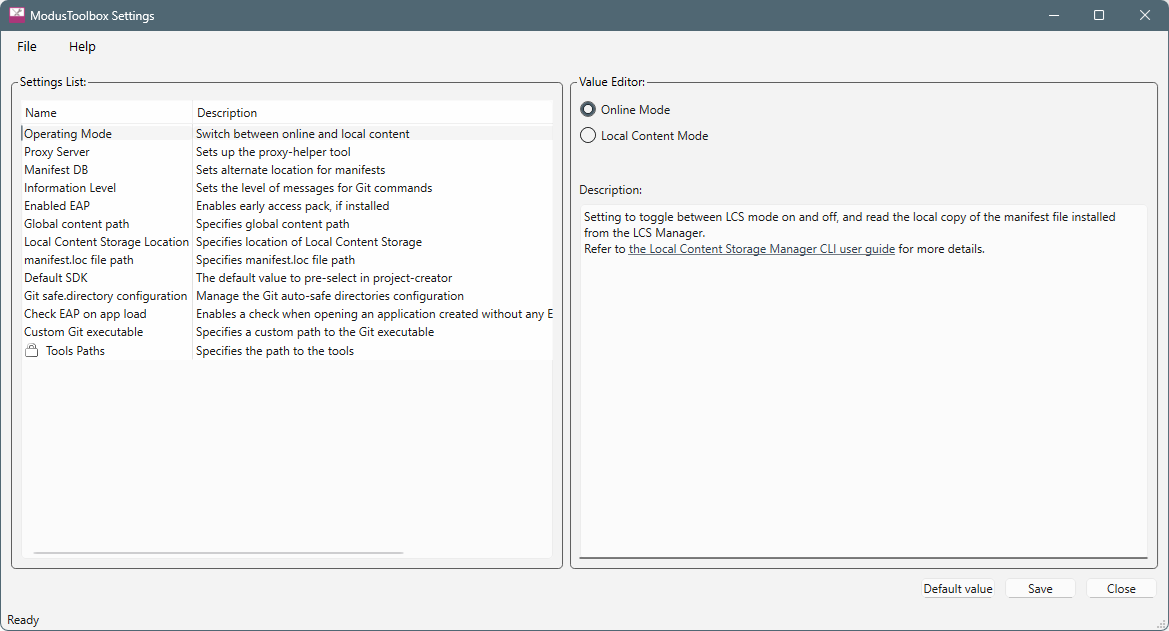Open the File menu
Screen dimensions: 1169x631
point(27,47)
